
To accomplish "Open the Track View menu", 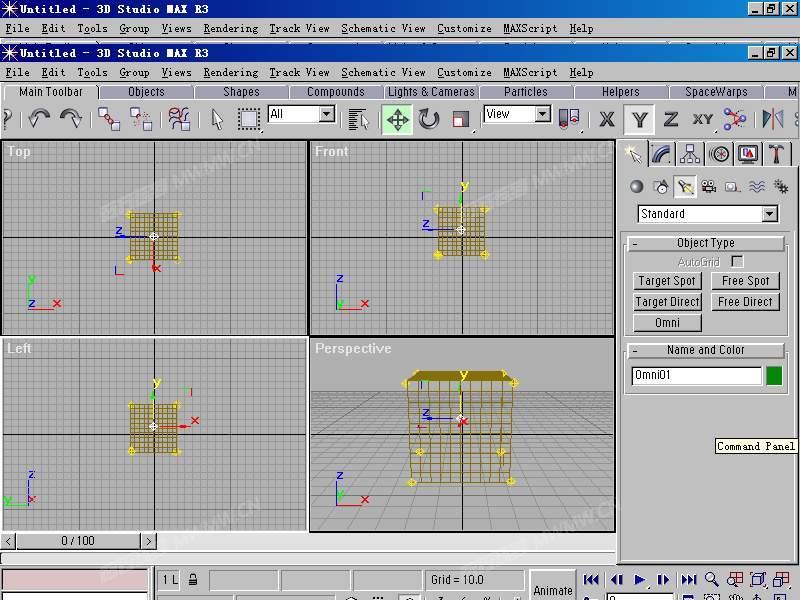I will tap(299, 72).
